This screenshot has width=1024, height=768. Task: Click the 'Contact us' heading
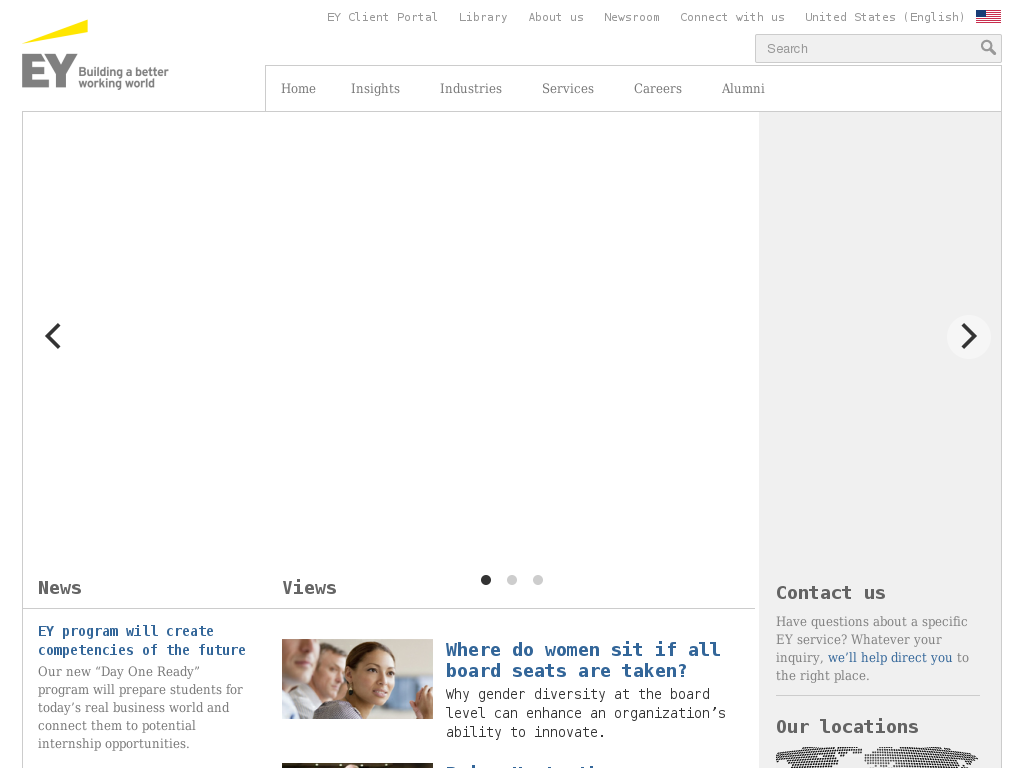[x=831, y=592]
